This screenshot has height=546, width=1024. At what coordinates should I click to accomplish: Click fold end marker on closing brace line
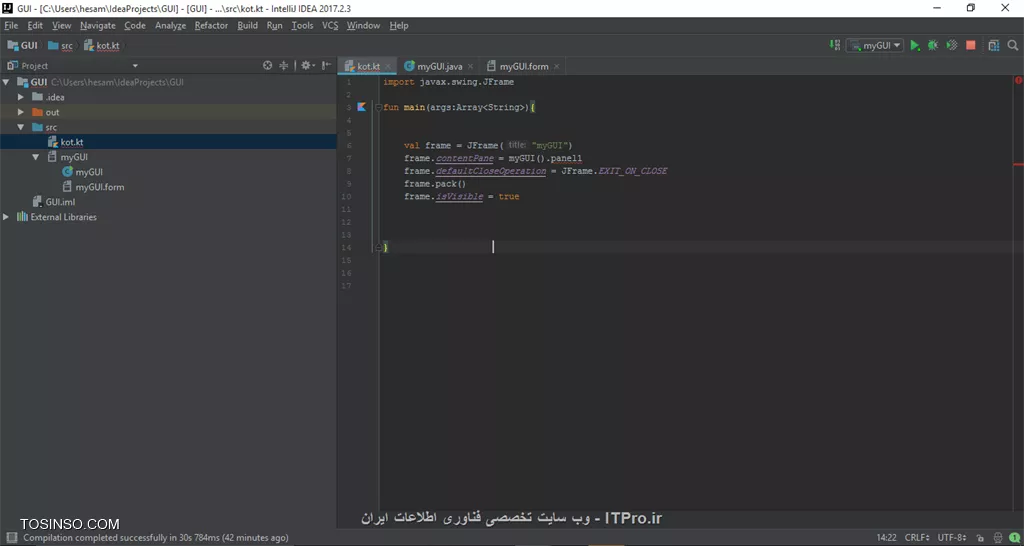pos(378,248)
